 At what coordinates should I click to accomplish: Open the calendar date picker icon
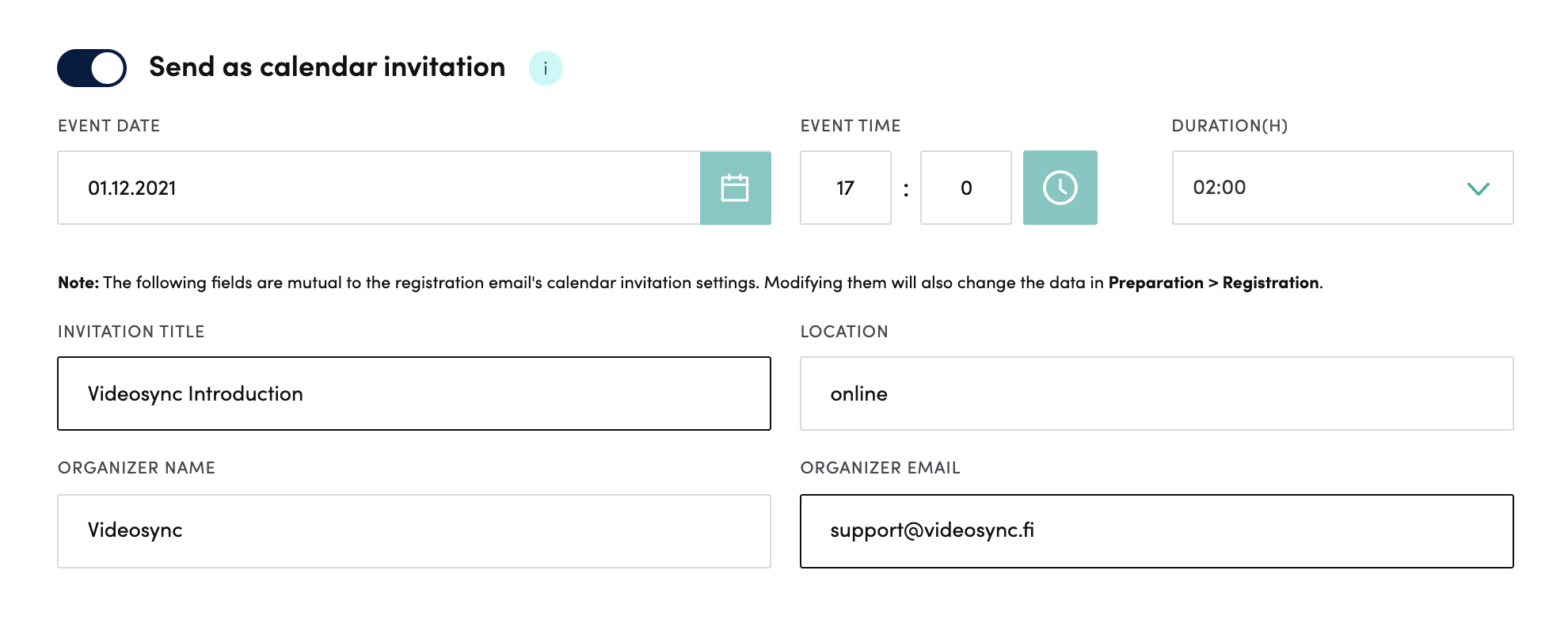click(735, 188)
